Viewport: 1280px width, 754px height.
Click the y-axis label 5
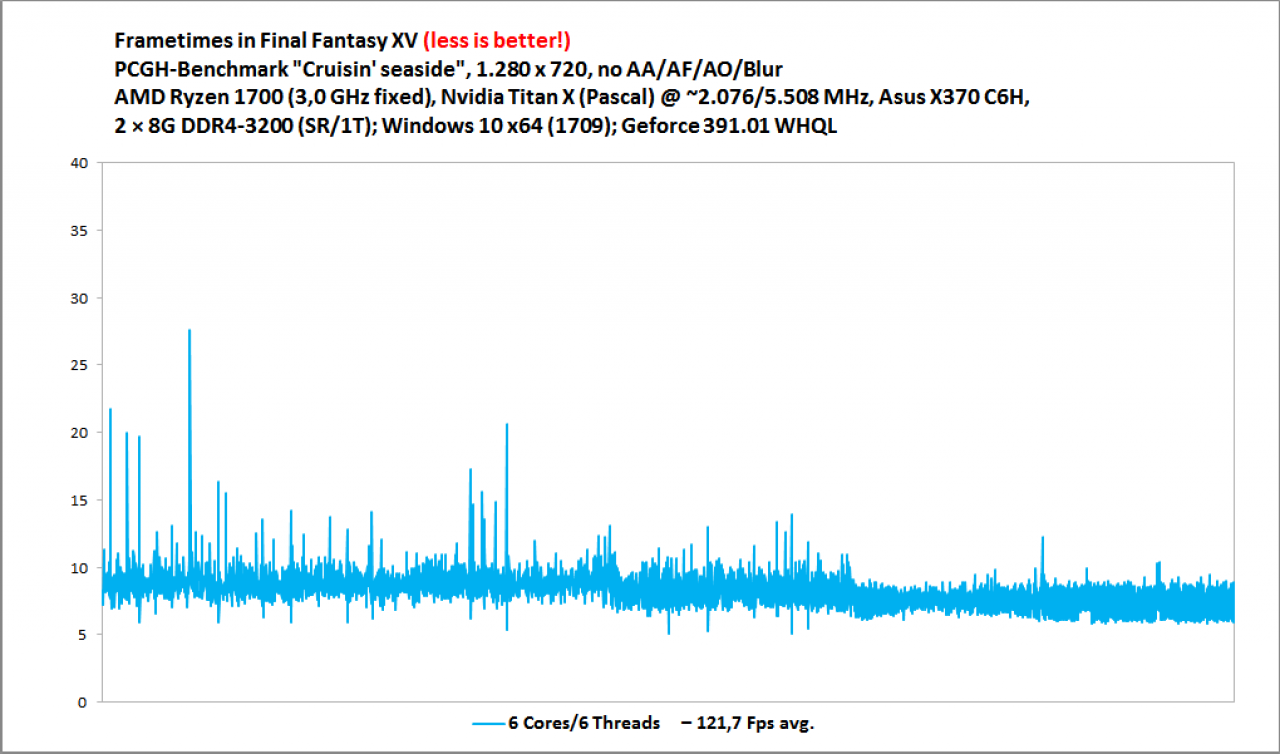pyautogui.click(x=84, y=635)
